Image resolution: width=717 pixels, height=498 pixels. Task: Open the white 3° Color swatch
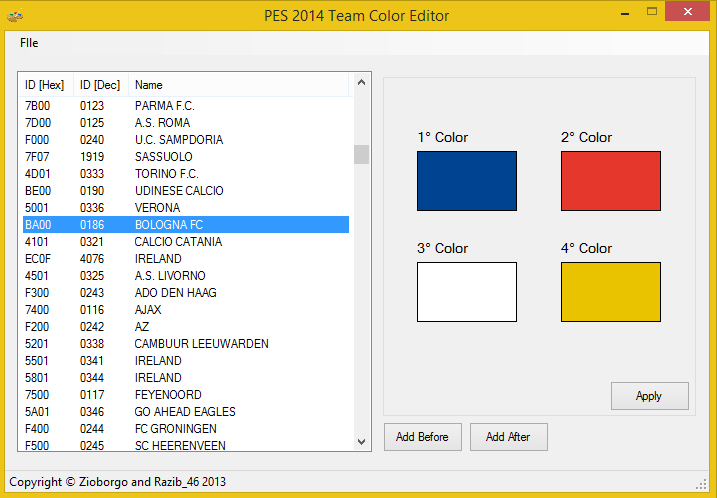pos(467,292)
